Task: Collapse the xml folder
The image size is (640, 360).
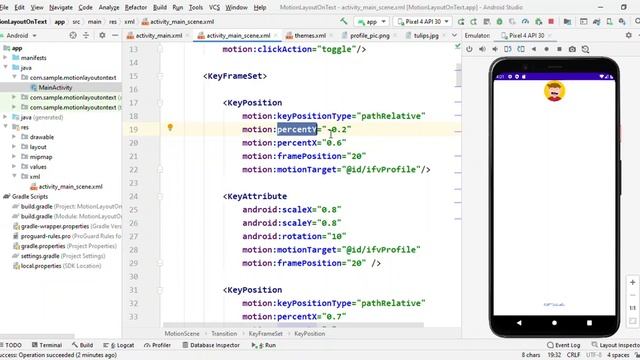Action: coord(14,176)
